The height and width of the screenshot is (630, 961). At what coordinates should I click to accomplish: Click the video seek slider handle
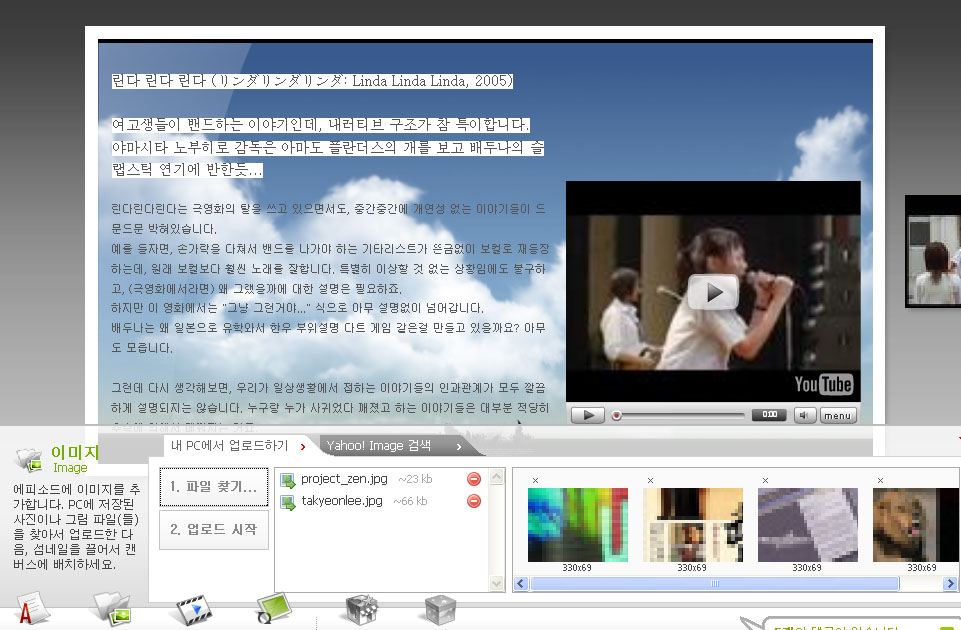coord(617,415)
